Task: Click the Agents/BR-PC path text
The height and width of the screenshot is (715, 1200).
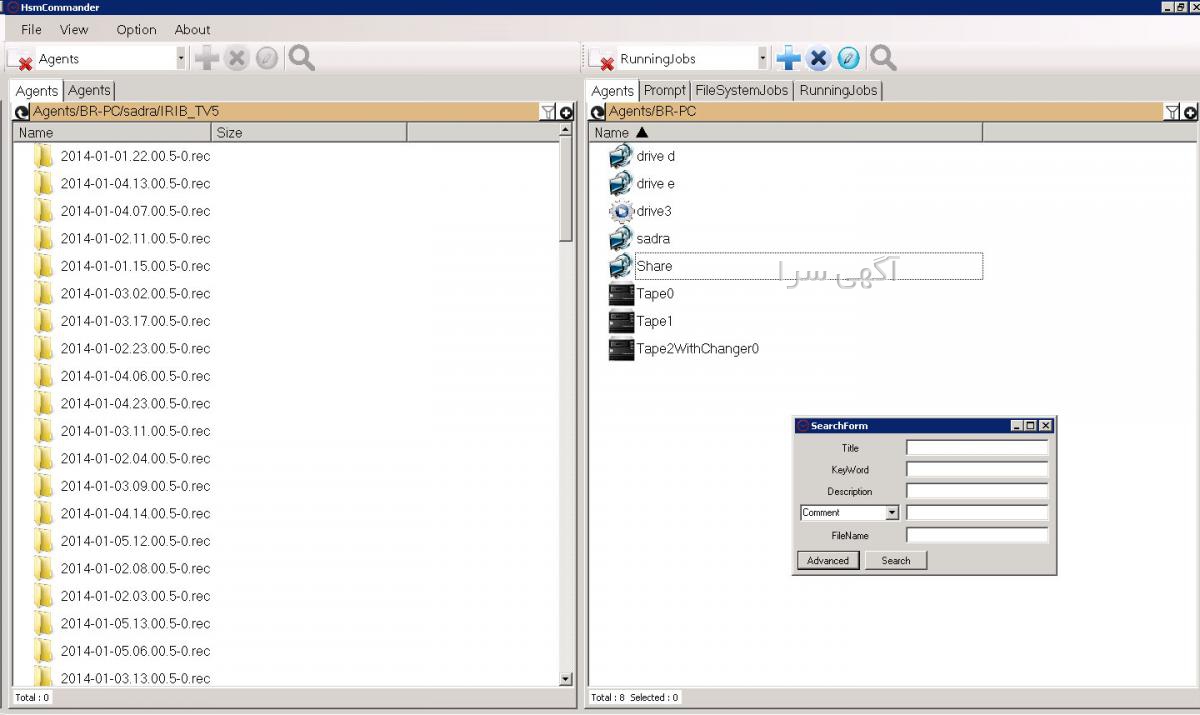Action: point(652,111)
